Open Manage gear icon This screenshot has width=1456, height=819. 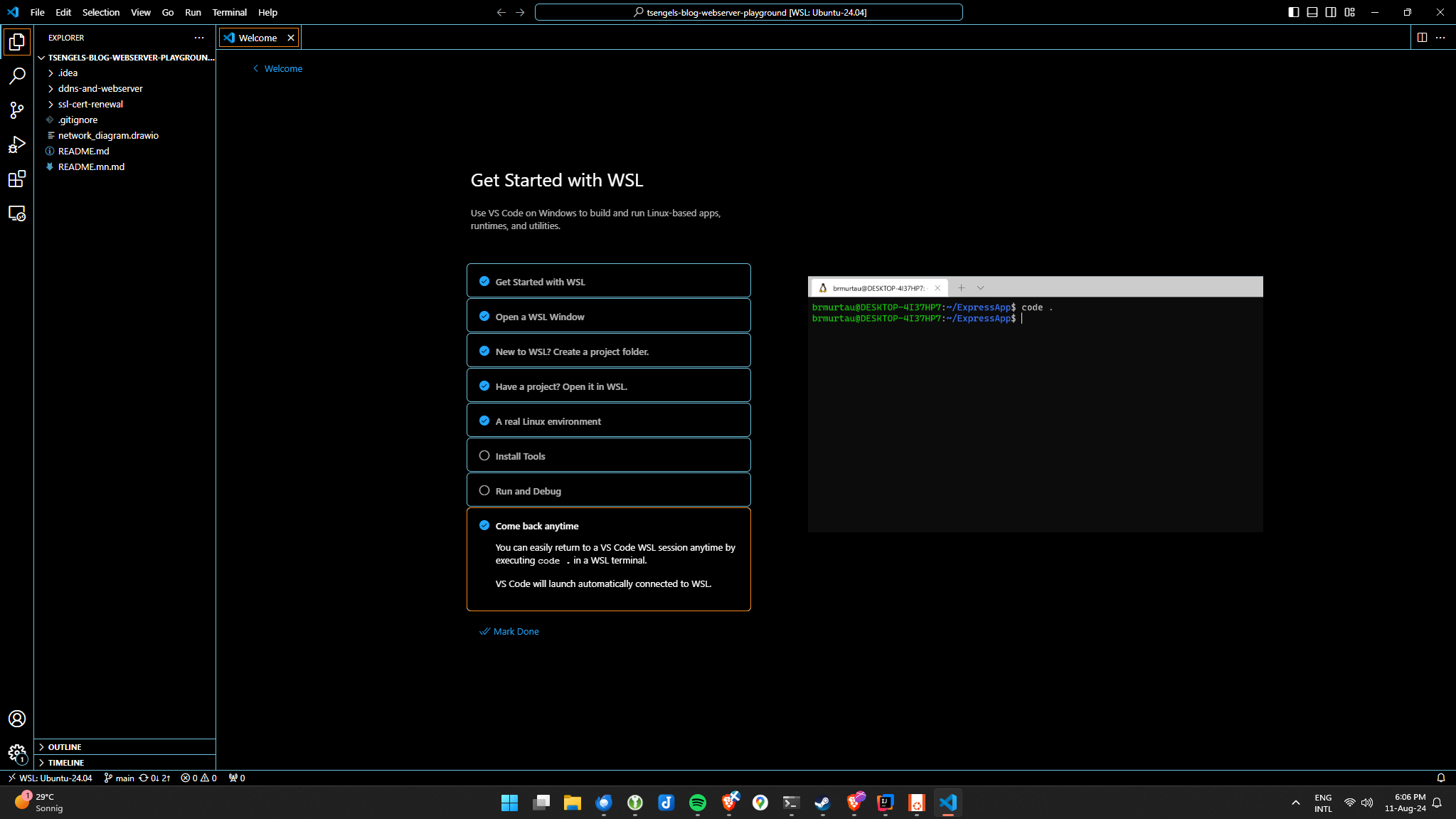(x=17, y=753)
